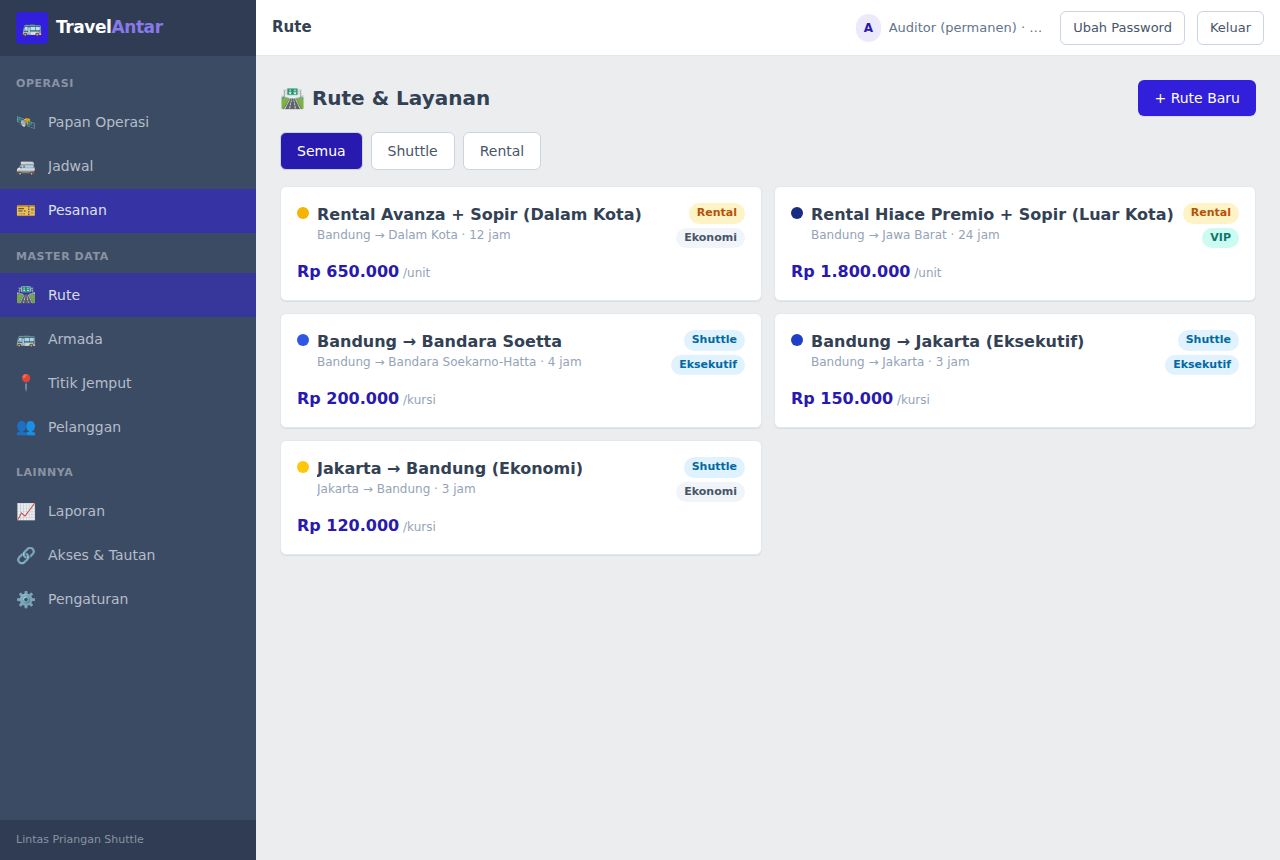Open the Jakarta → Bandung (Ekonomi) route title
Viewport: 1280px width, 860px height.
pyautogui.click(x=450, y=468)
